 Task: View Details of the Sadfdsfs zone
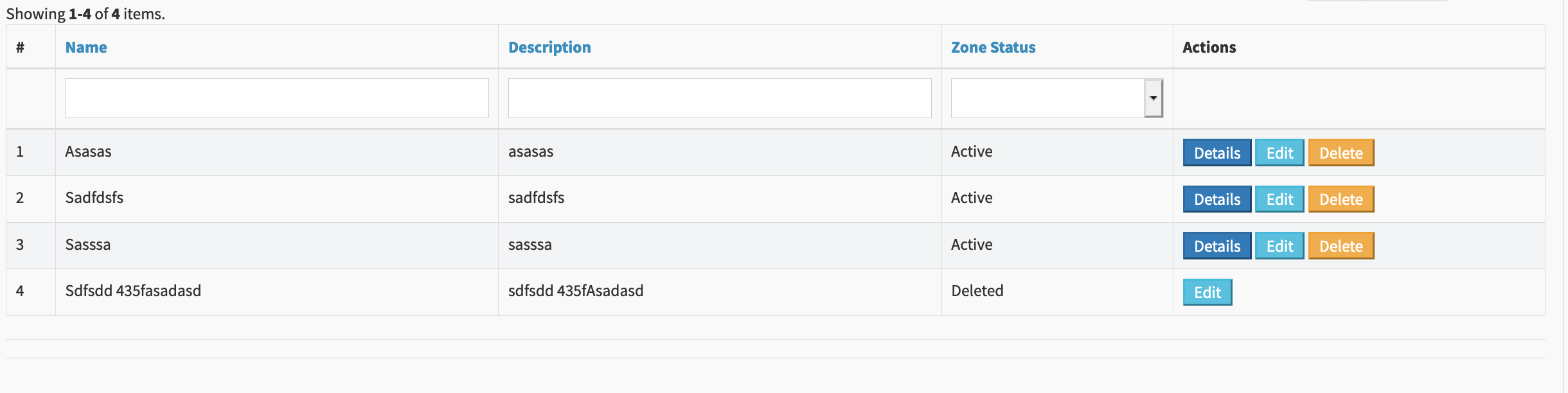click(x=1217, y=199)
